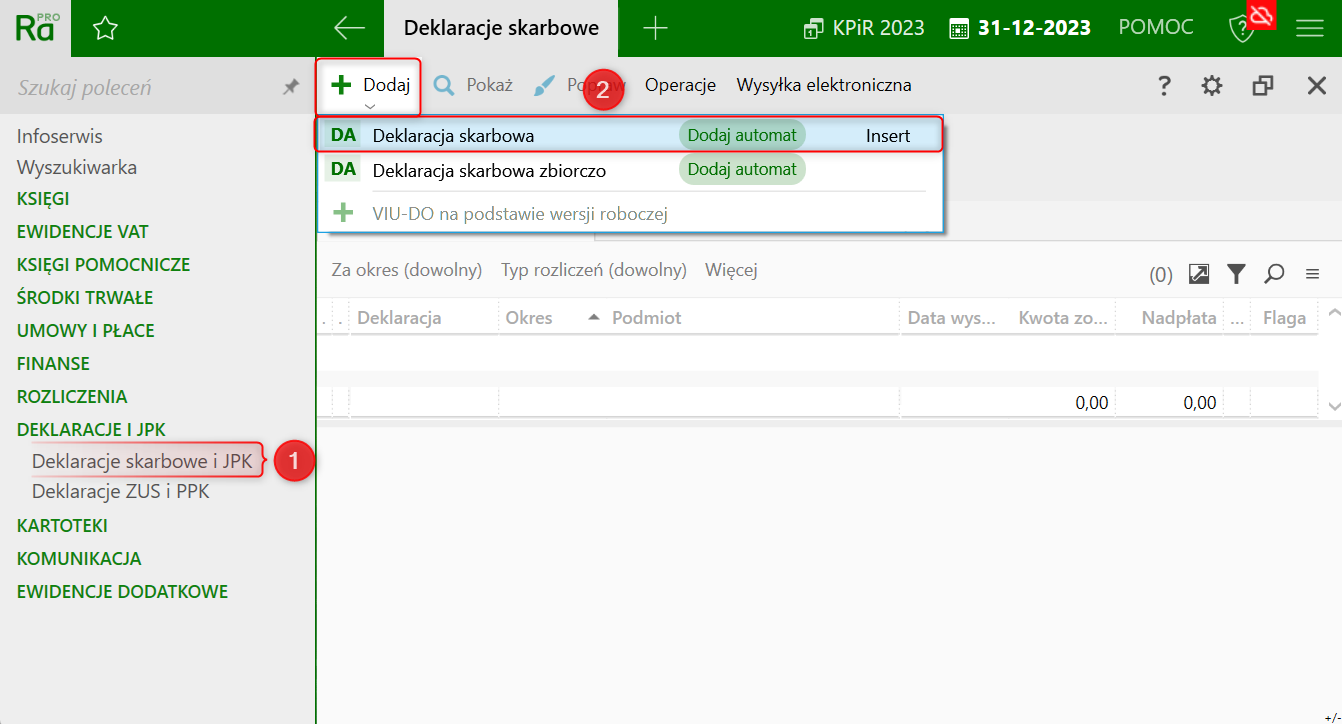
Task: Sort by the Flaga column header
Action: click(1285, 318)
